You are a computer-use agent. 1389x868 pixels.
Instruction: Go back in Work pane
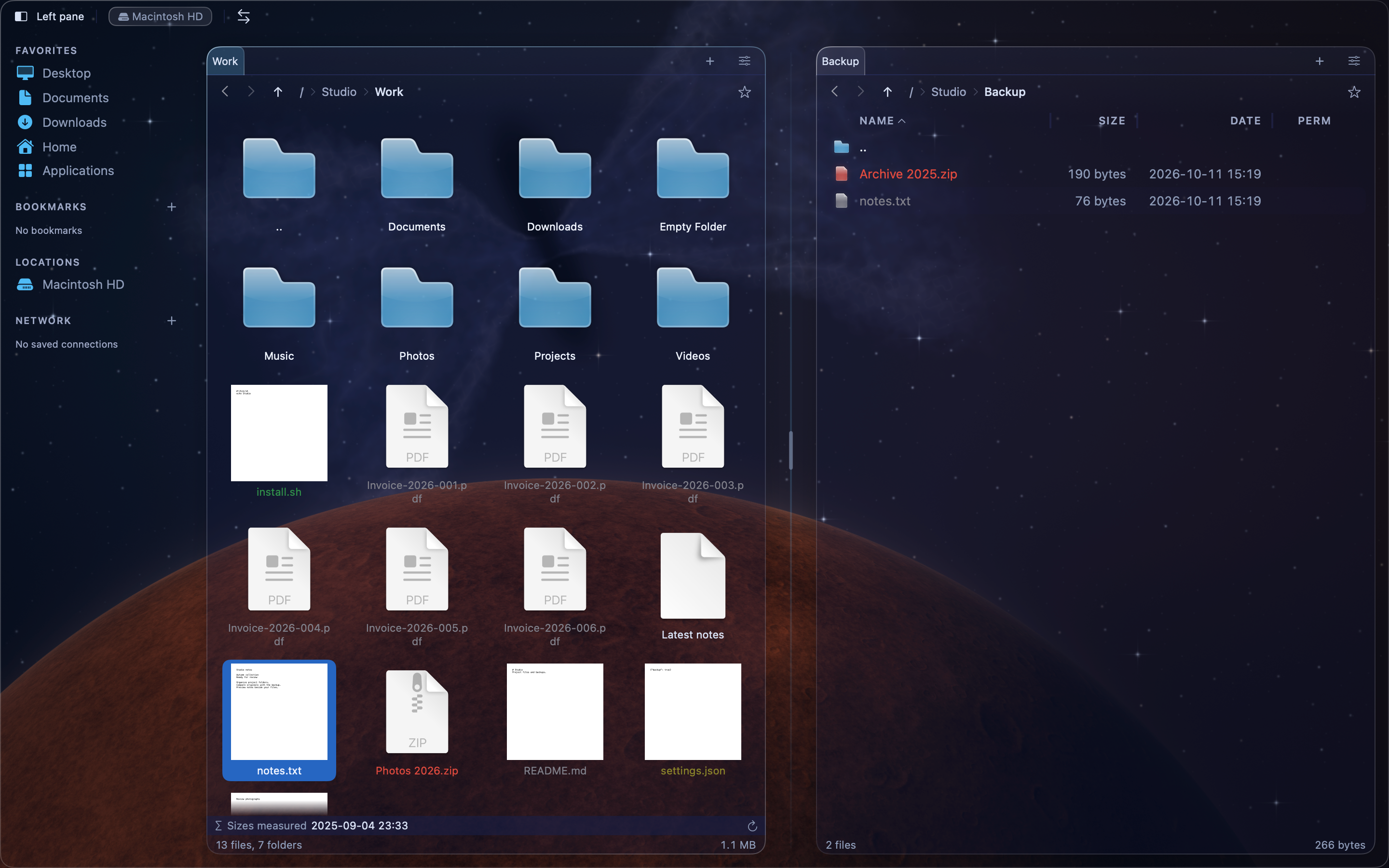tap(225, 91)
